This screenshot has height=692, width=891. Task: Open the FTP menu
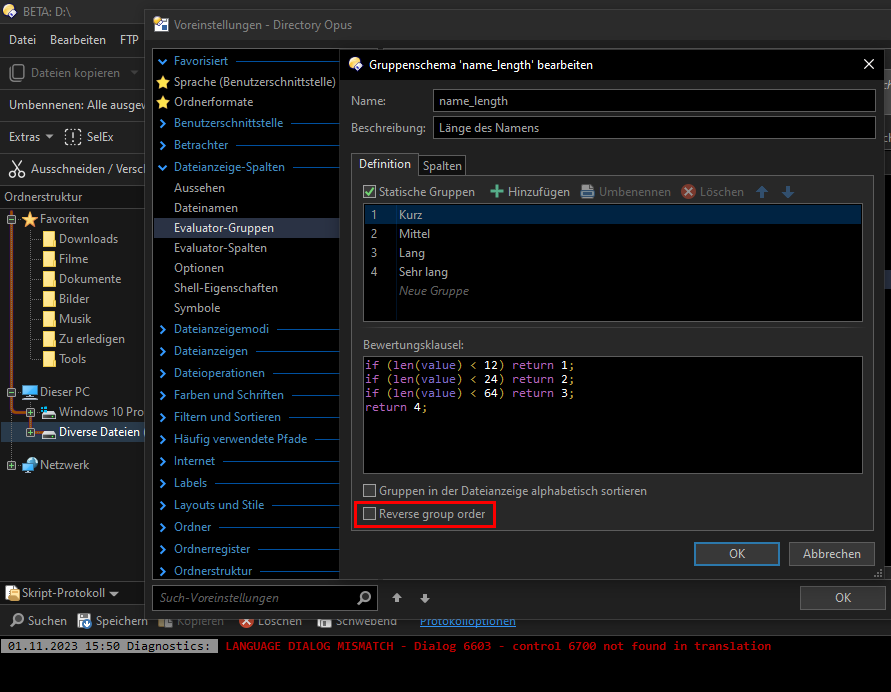[x=130, y=40]
